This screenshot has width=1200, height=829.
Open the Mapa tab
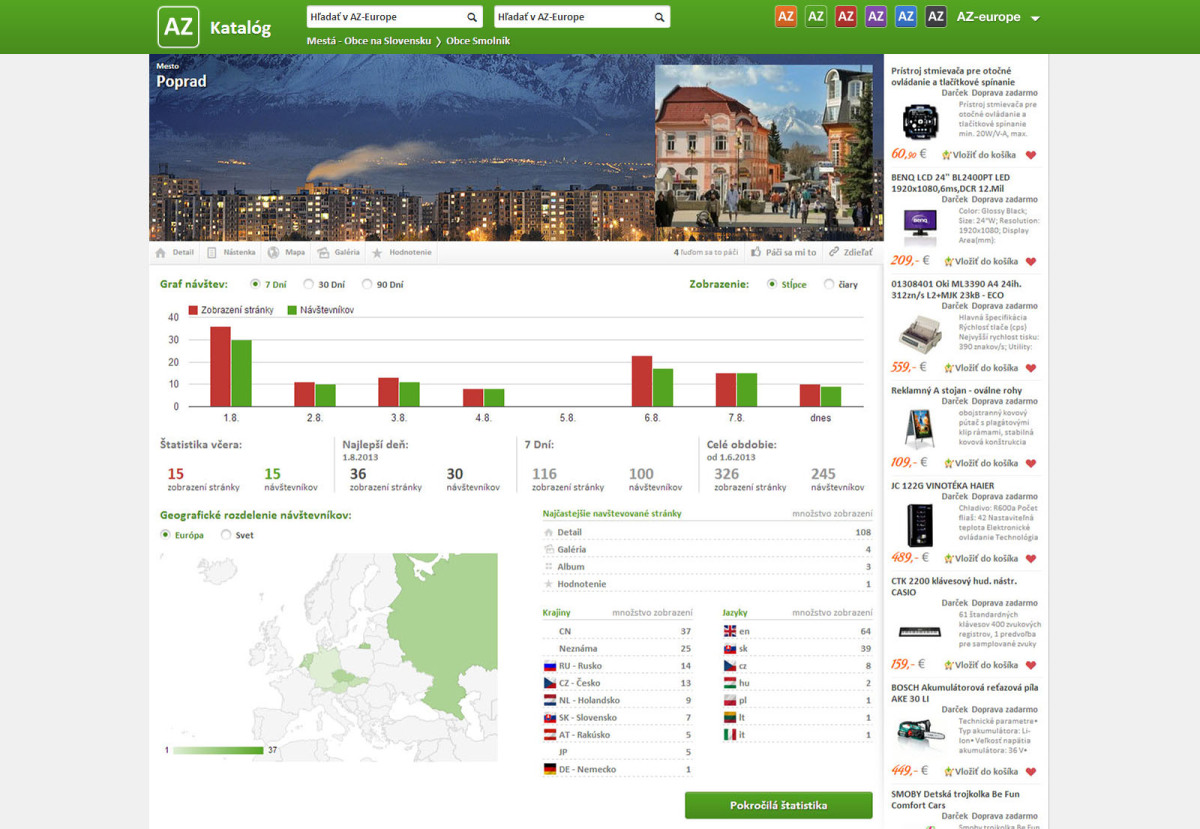coord(287,253)
